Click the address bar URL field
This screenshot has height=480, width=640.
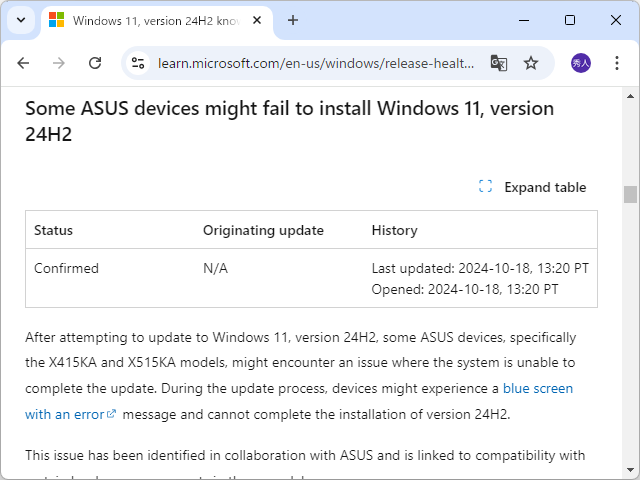click(315, 63)
